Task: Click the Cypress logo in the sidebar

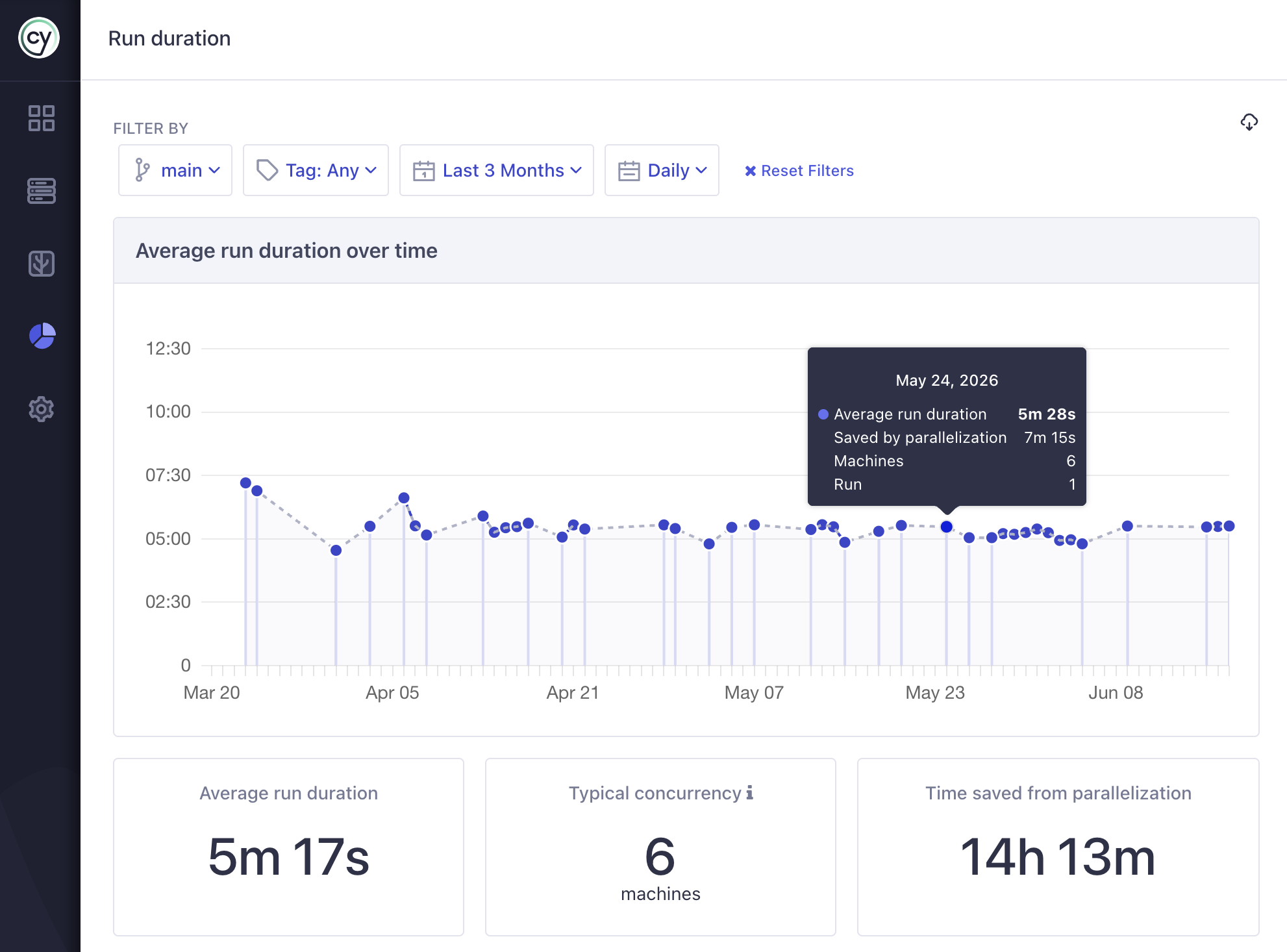Action: [39, 38]
